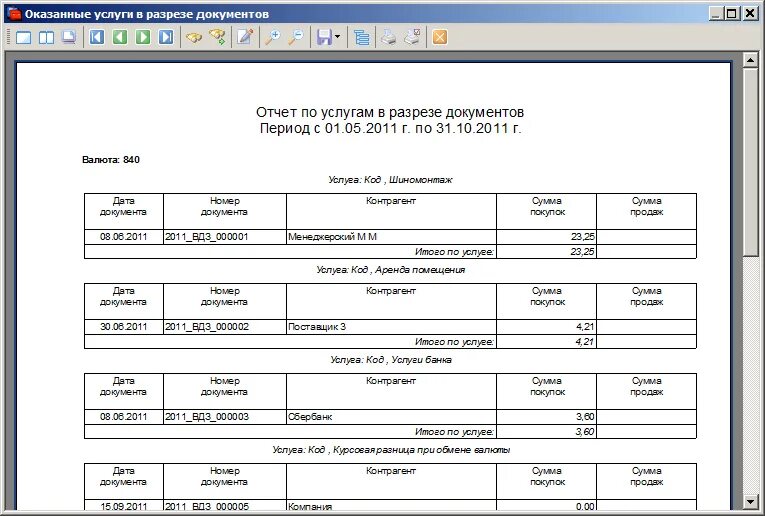Open the save format dropdown arrow
Screen dimensions: 765x516
click(338, 37)
